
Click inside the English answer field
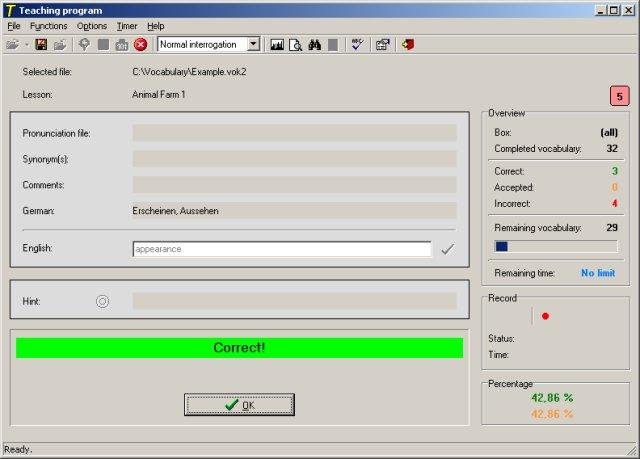282,249
